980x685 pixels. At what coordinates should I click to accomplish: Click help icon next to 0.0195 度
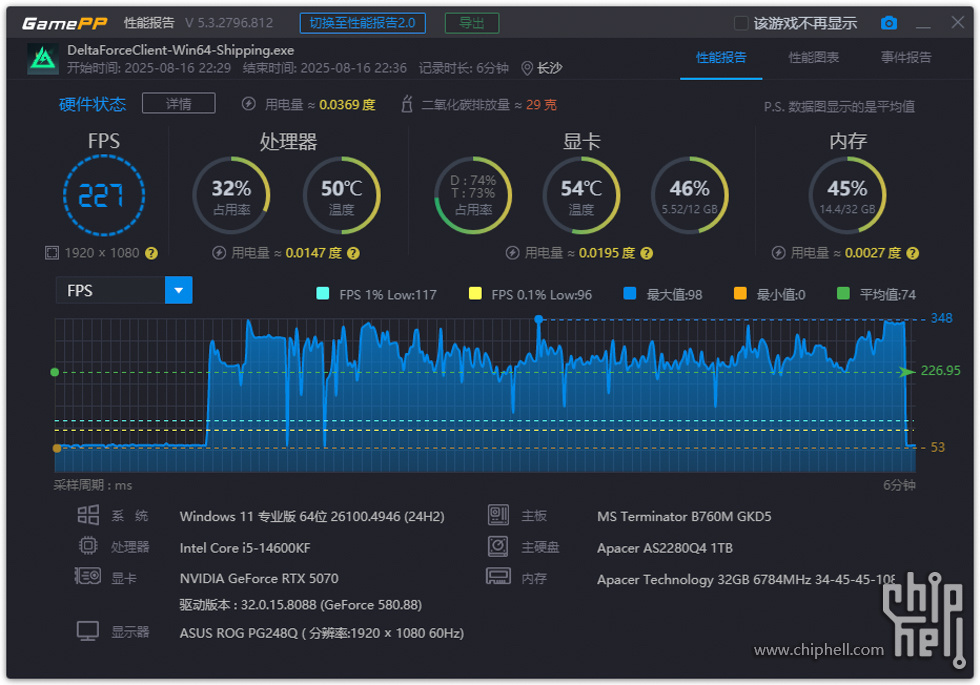pyautogui.click(x=646, y=253)
